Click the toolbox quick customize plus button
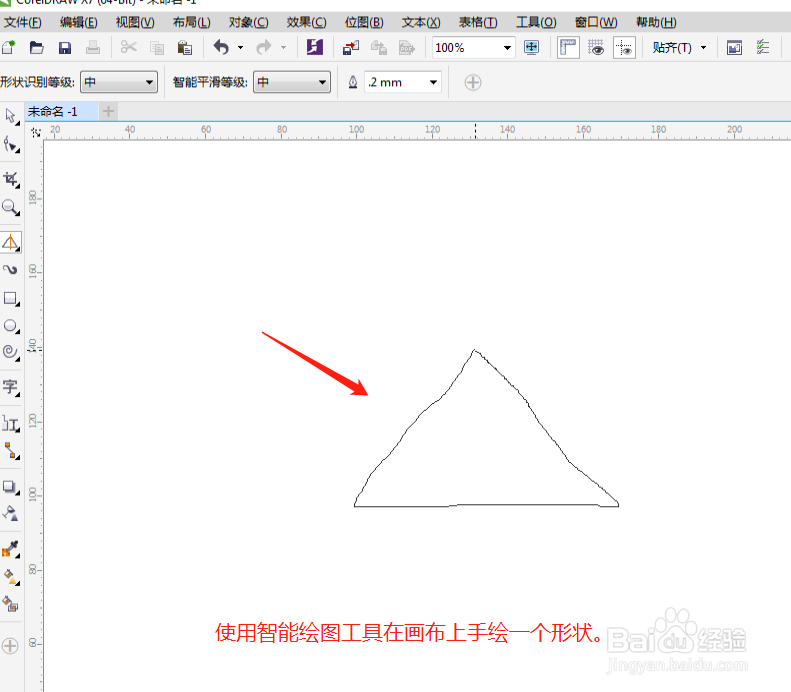 tap(10, 646)
